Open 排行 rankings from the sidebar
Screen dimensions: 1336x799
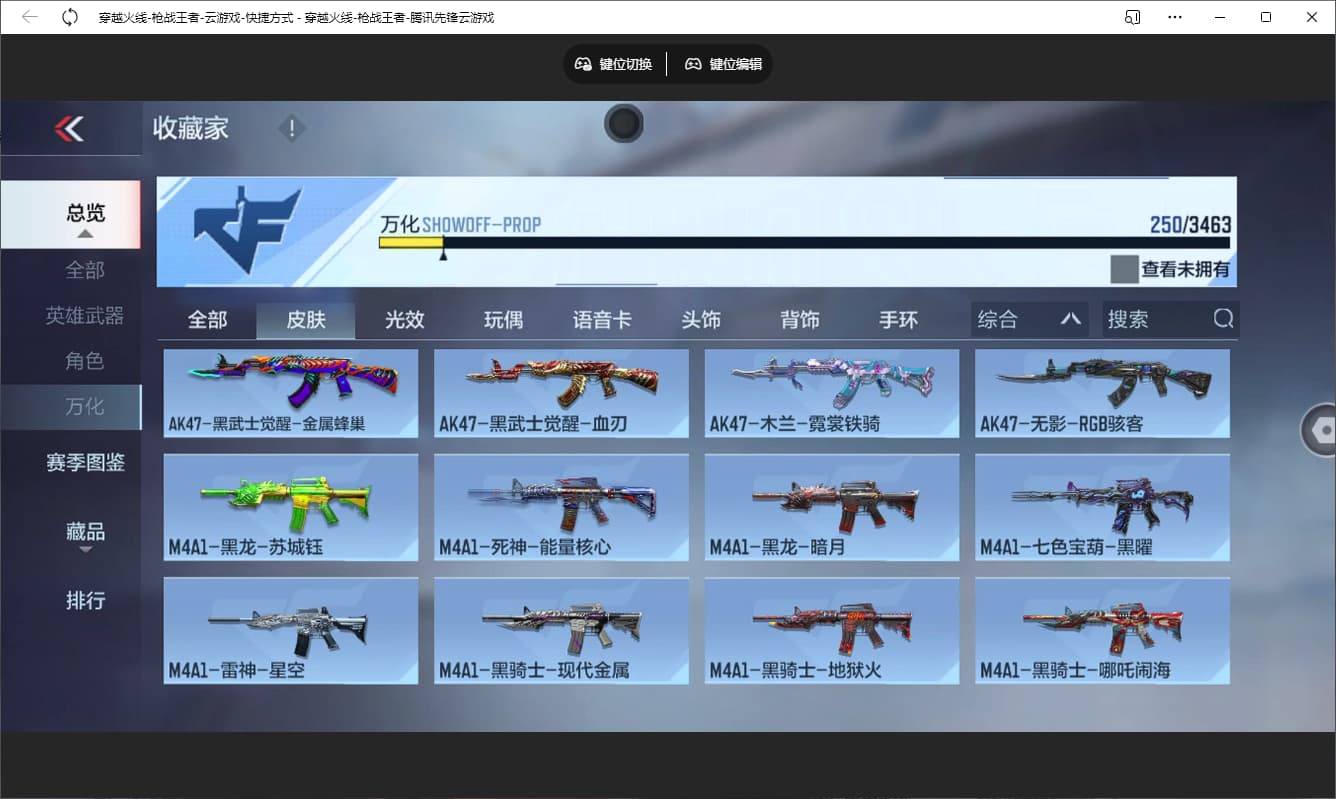click(x=86, y=599)
